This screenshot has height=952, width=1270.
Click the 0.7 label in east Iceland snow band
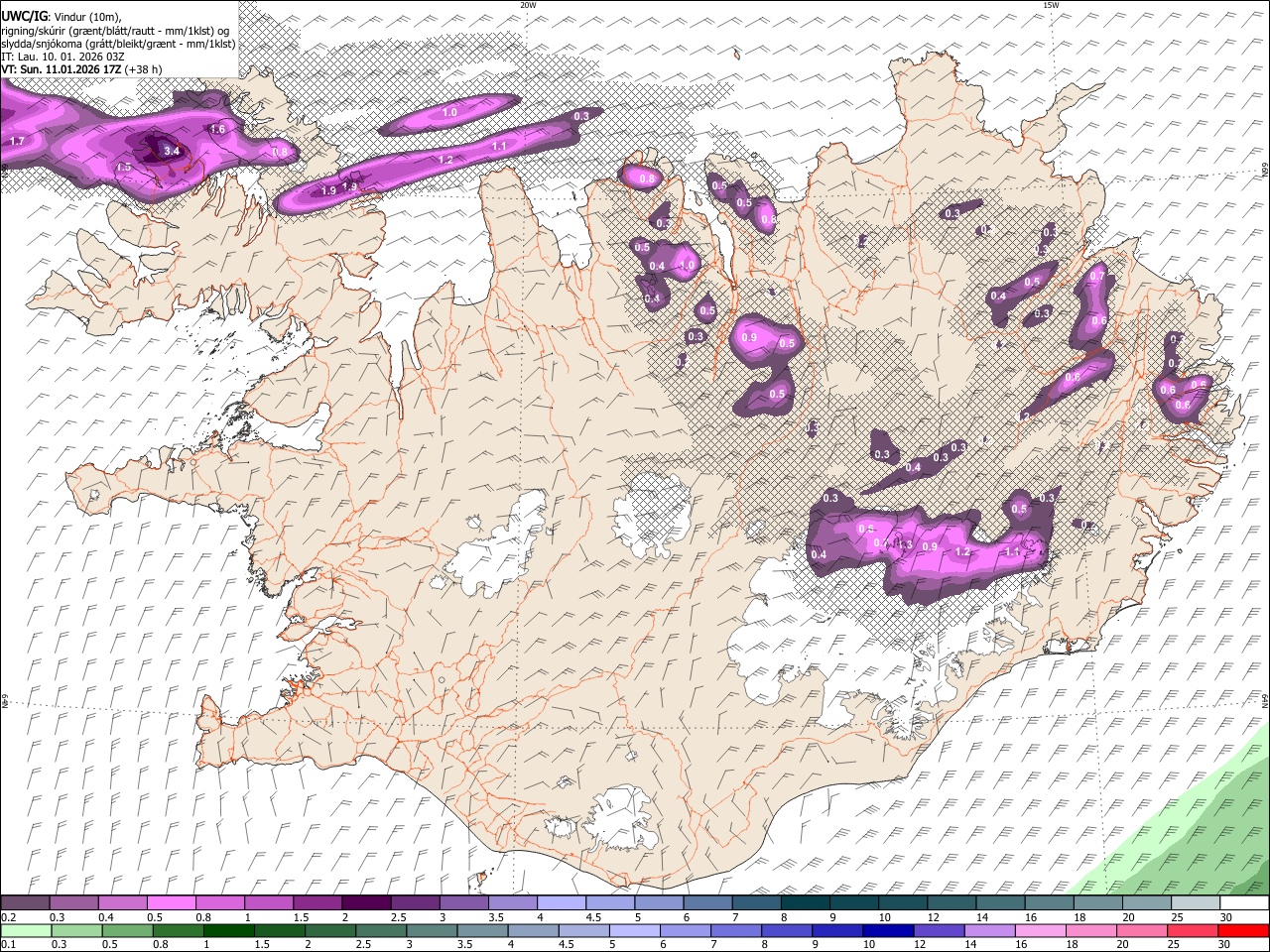1097,275
